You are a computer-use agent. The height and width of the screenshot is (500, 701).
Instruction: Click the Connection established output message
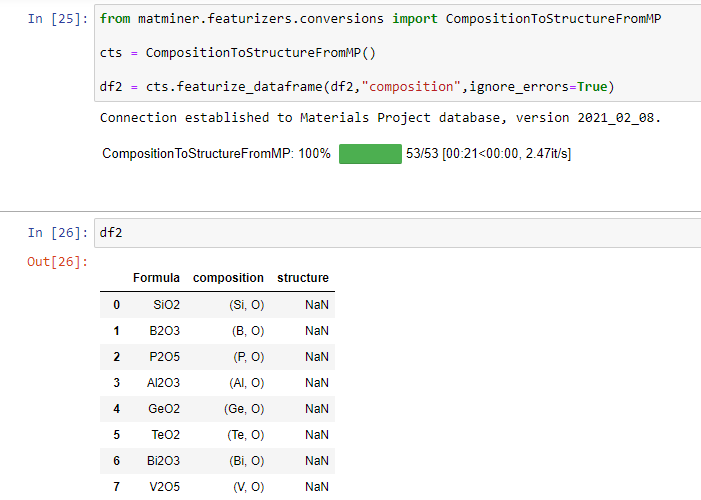tap(380, 118)
